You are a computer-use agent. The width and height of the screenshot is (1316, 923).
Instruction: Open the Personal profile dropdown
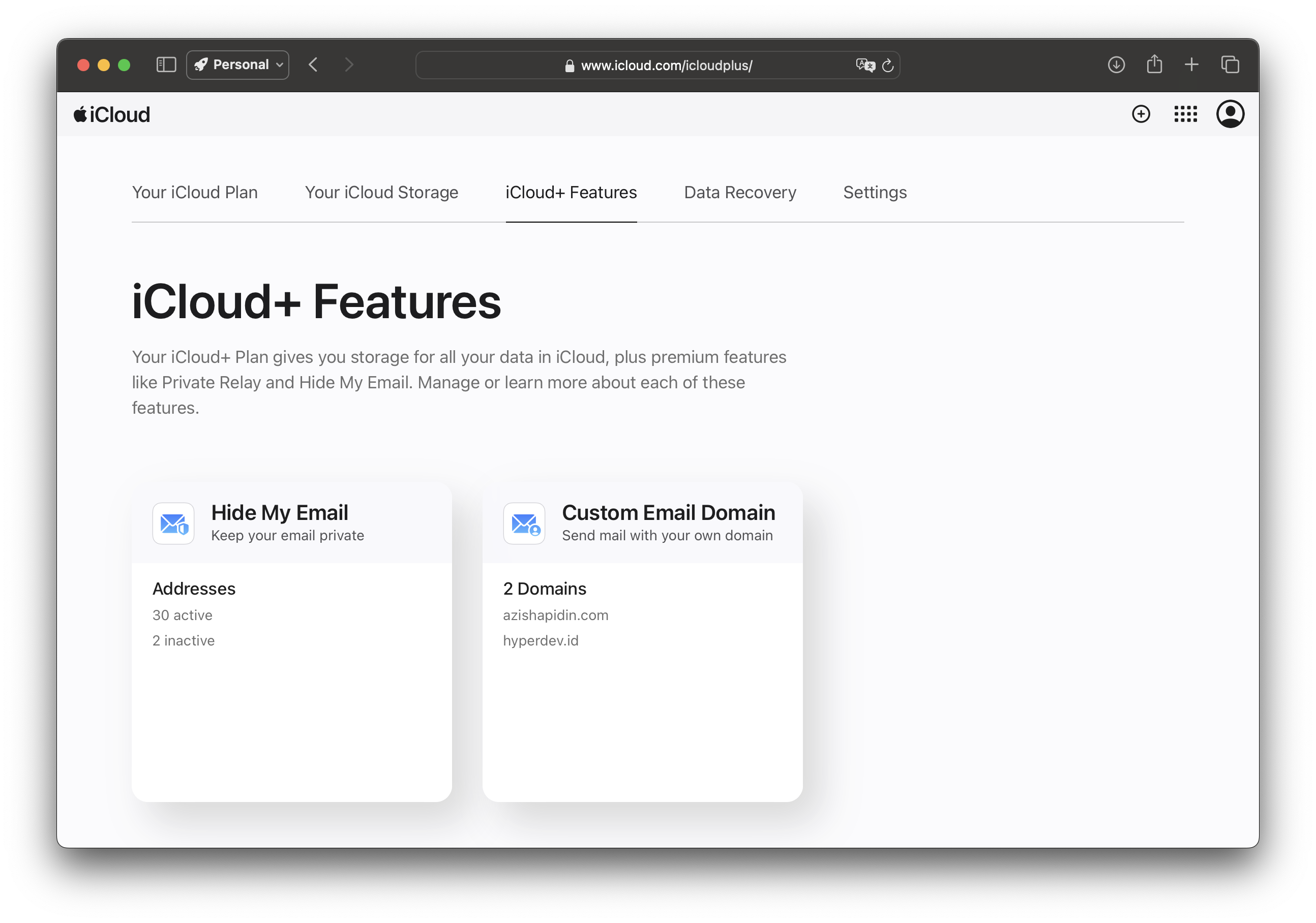point(238,65)
